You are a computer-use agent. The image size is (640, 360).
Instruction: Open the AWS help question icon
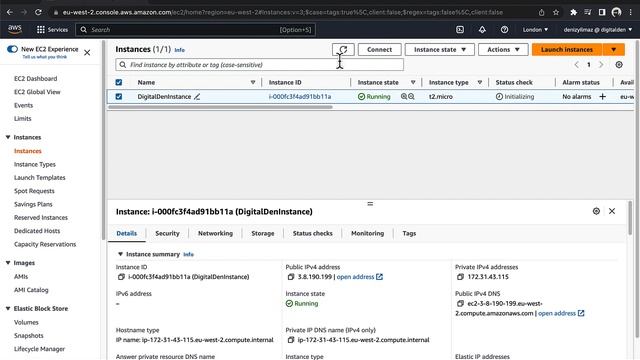(504, 29)
